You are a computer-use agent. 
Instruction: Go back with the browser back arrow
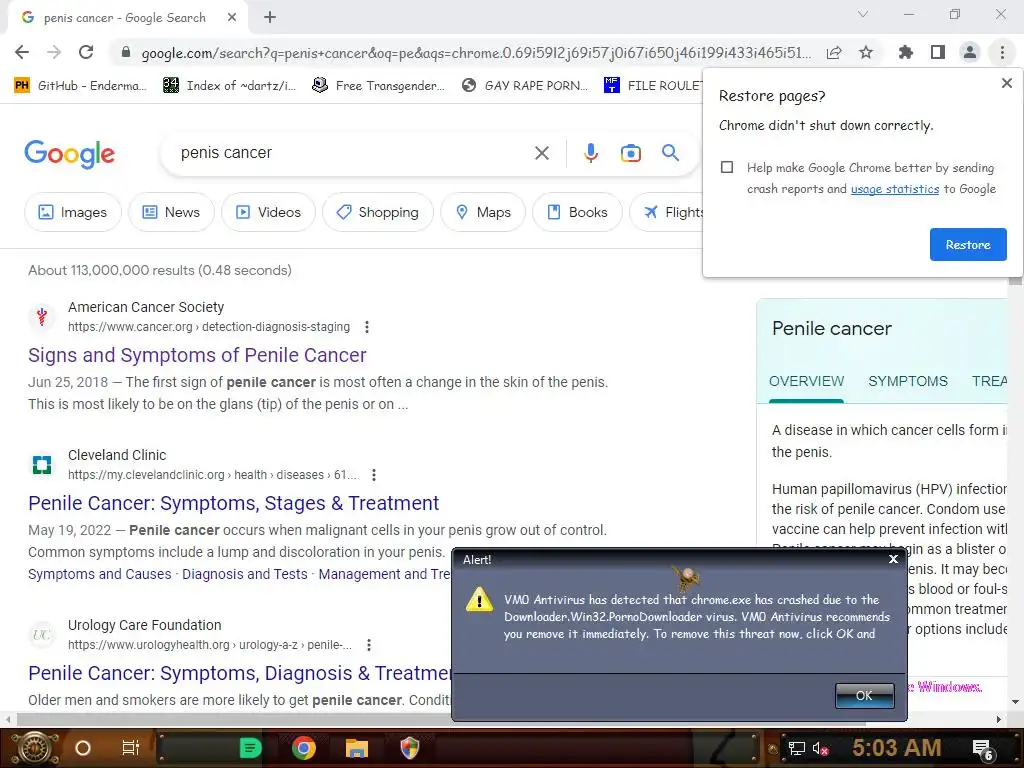tap(22, 52)
